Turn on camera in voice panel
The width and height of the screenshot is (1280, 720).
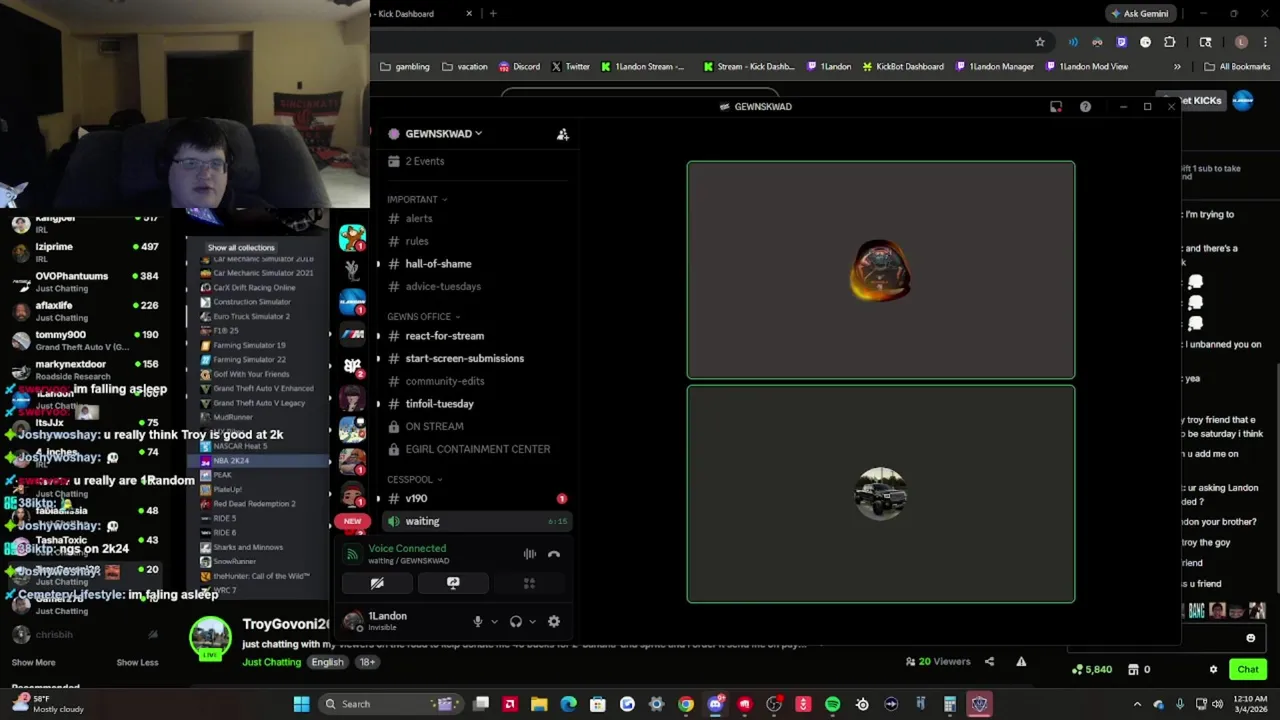click(x=377, y=583)
